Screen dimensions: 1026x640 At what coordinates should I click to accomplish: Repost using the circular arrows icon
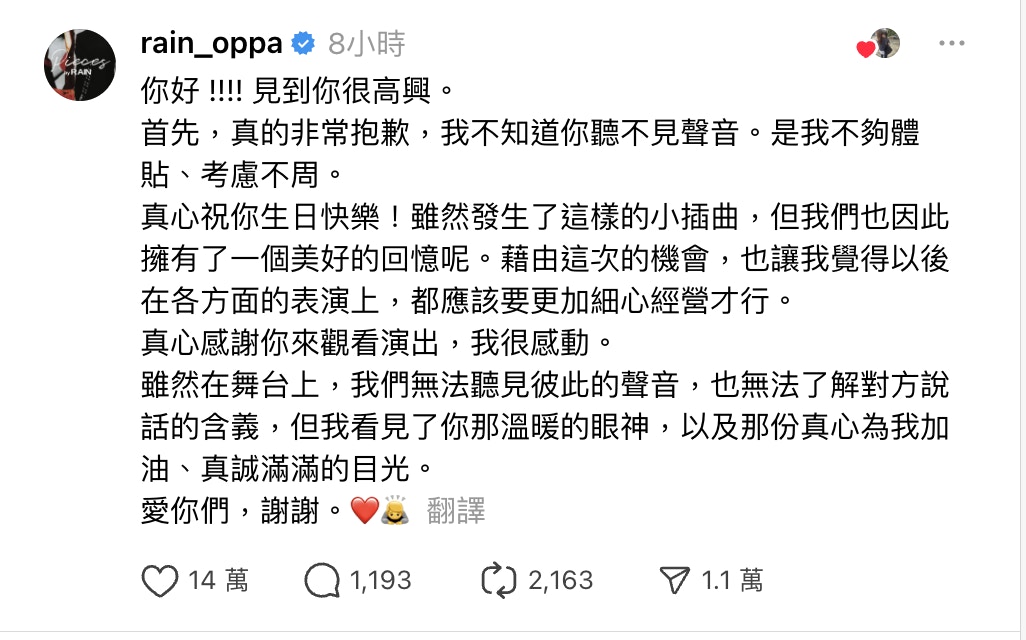coord(498,580)
